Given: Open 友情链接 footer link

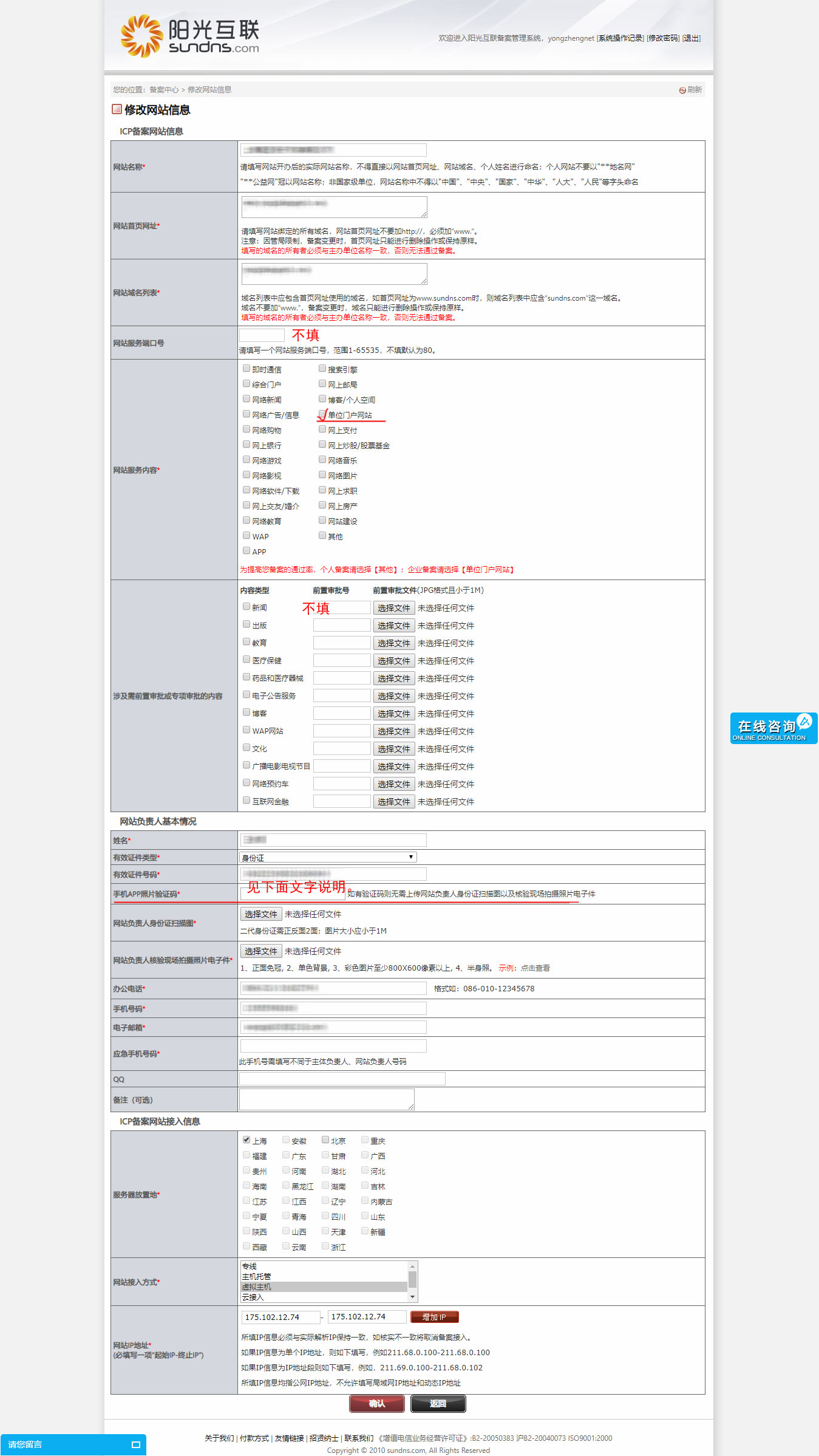Looking at the screenshot, I should [x=289, y=1438].
